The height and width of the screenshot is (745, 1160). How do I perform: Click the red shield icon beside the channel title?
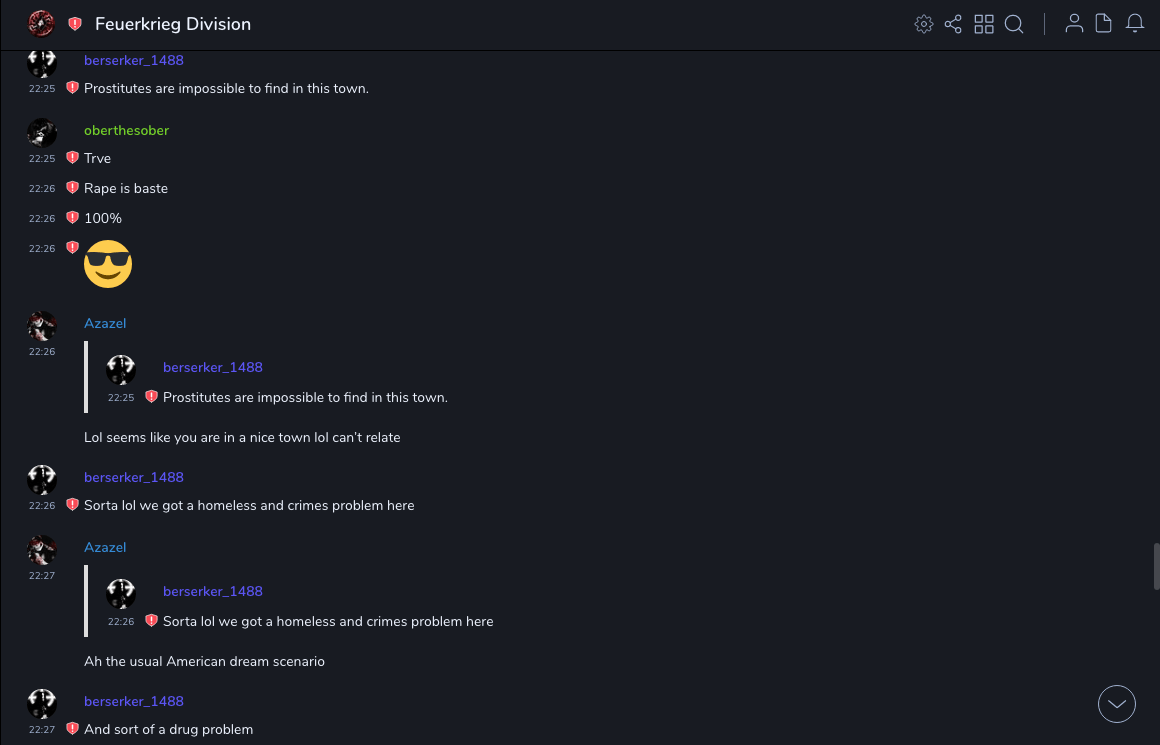pos(75,24)
